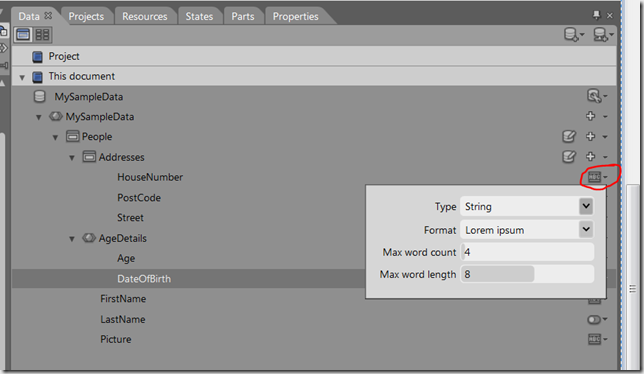The image size is (644, 374).
Task: Switch to the Properties tab
Action: point(296,16)
